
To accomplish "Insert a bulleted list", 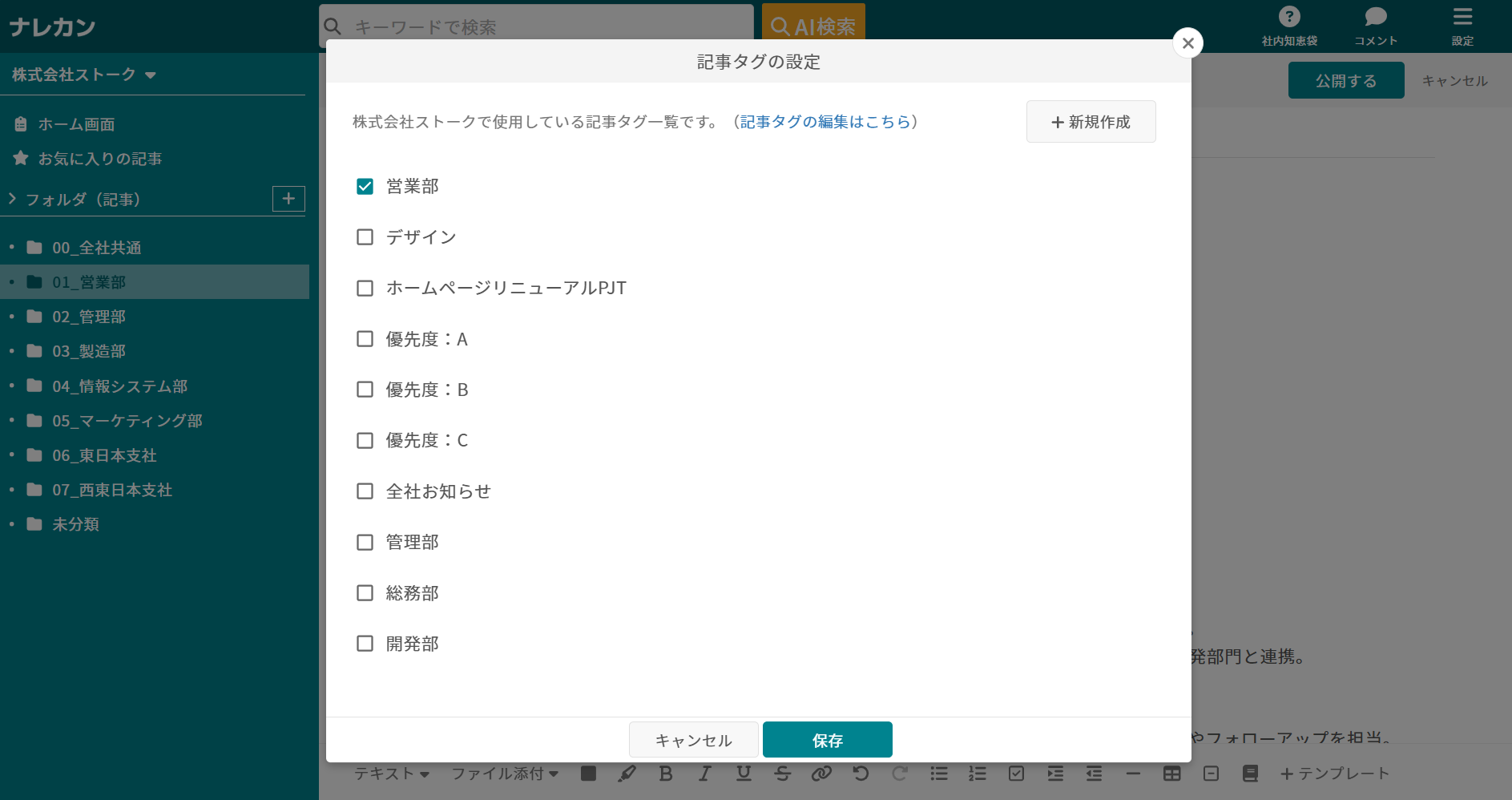I will (x=938, y=774).
